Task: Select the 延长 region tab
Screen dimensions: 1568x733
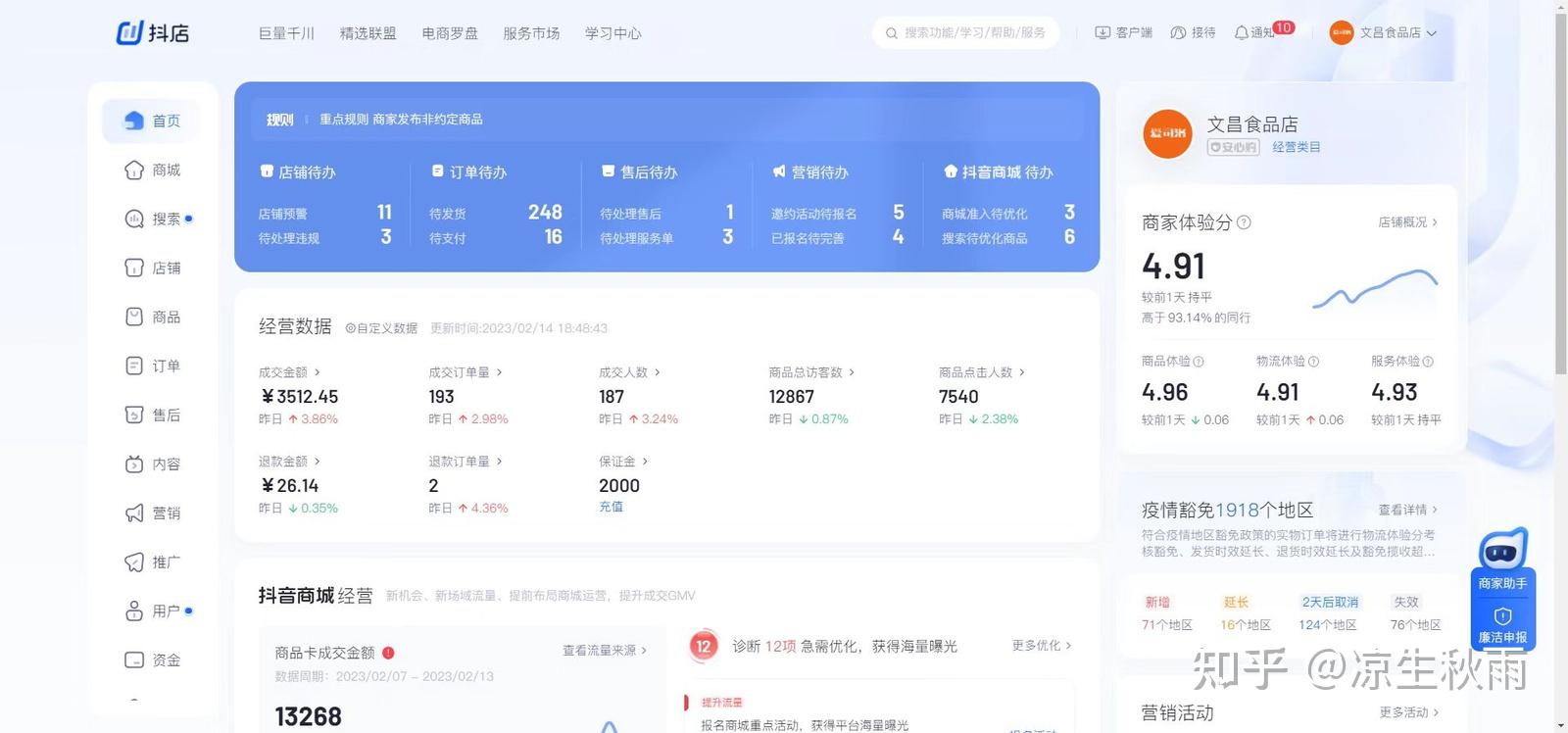Action: [1236, 602]
